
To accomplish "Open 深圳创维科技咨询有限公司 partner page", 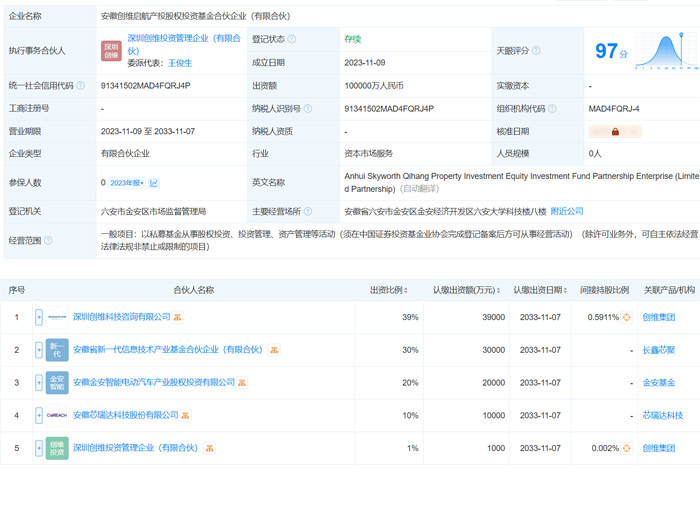I will (x=121, y=317).
